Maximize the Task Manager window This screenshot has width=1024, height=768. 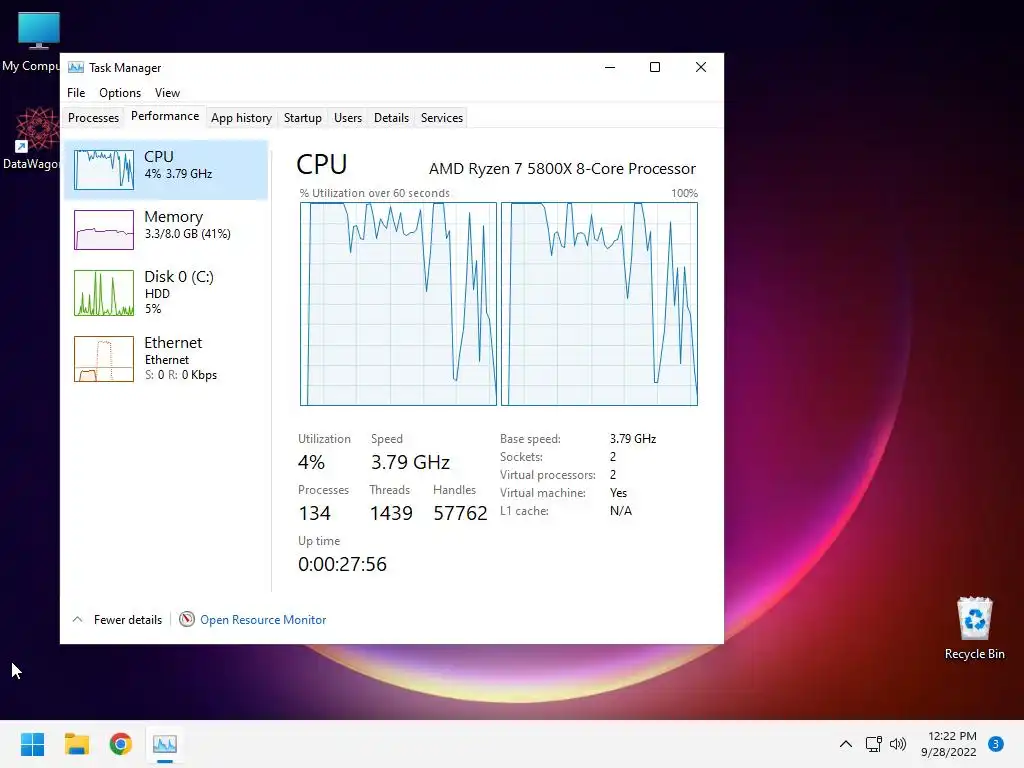click(x=655, y=67)
